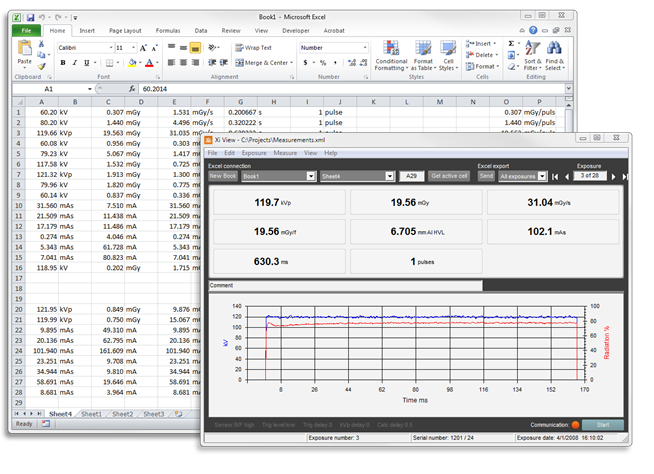
Task: Open the font size 11 dropdown
Action: (133, 48)
